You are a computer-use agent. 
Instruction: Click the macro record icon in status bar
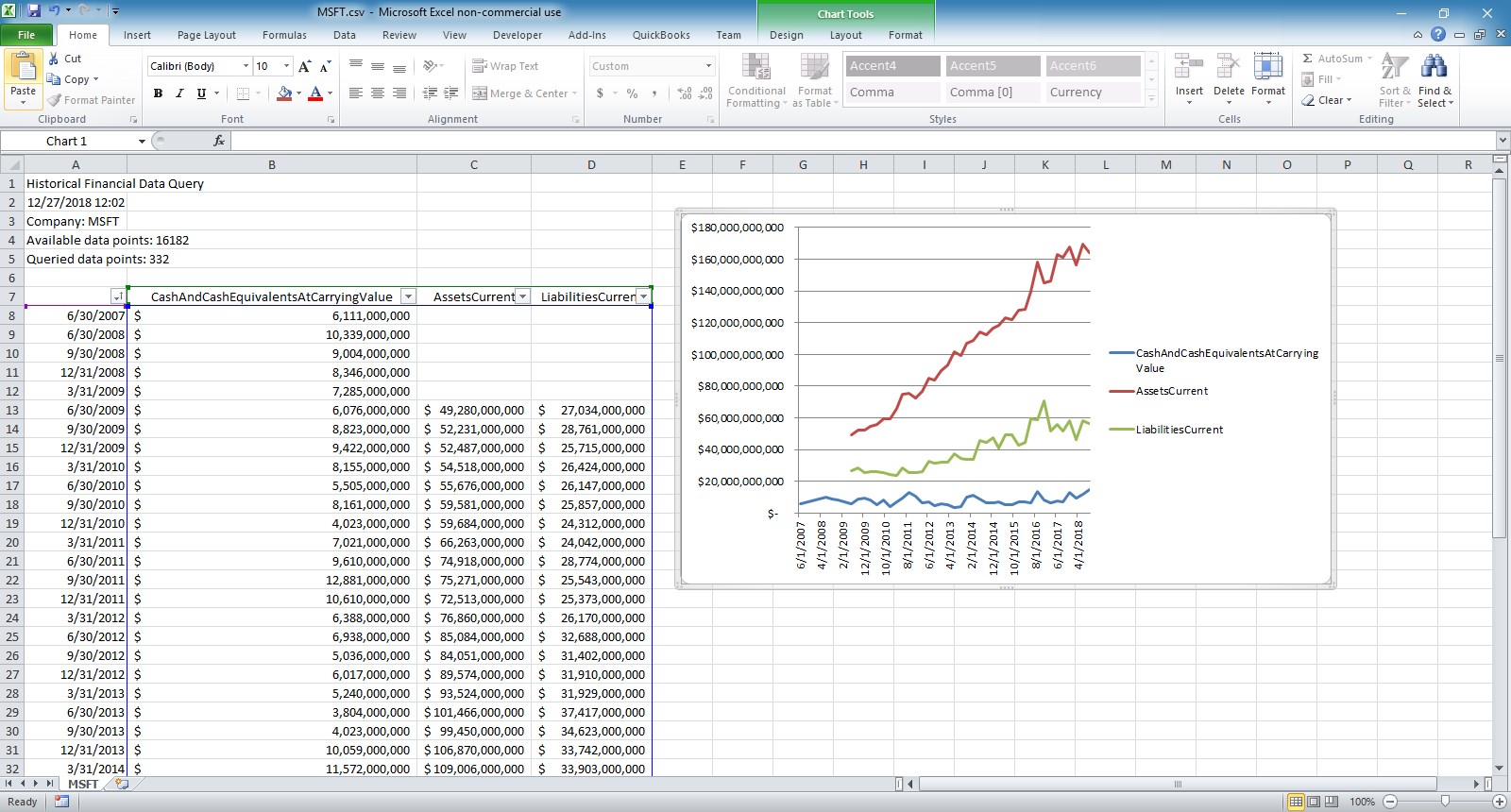point(62,802)
